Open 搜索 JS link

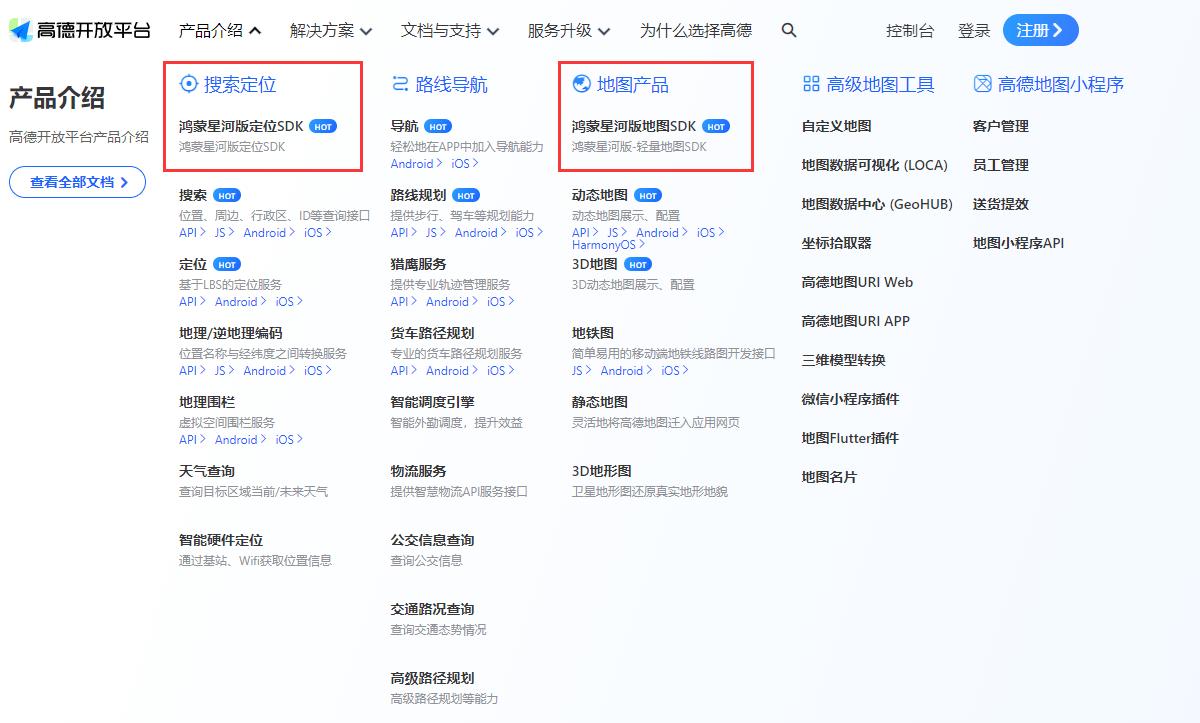click(x=224, y=232)
